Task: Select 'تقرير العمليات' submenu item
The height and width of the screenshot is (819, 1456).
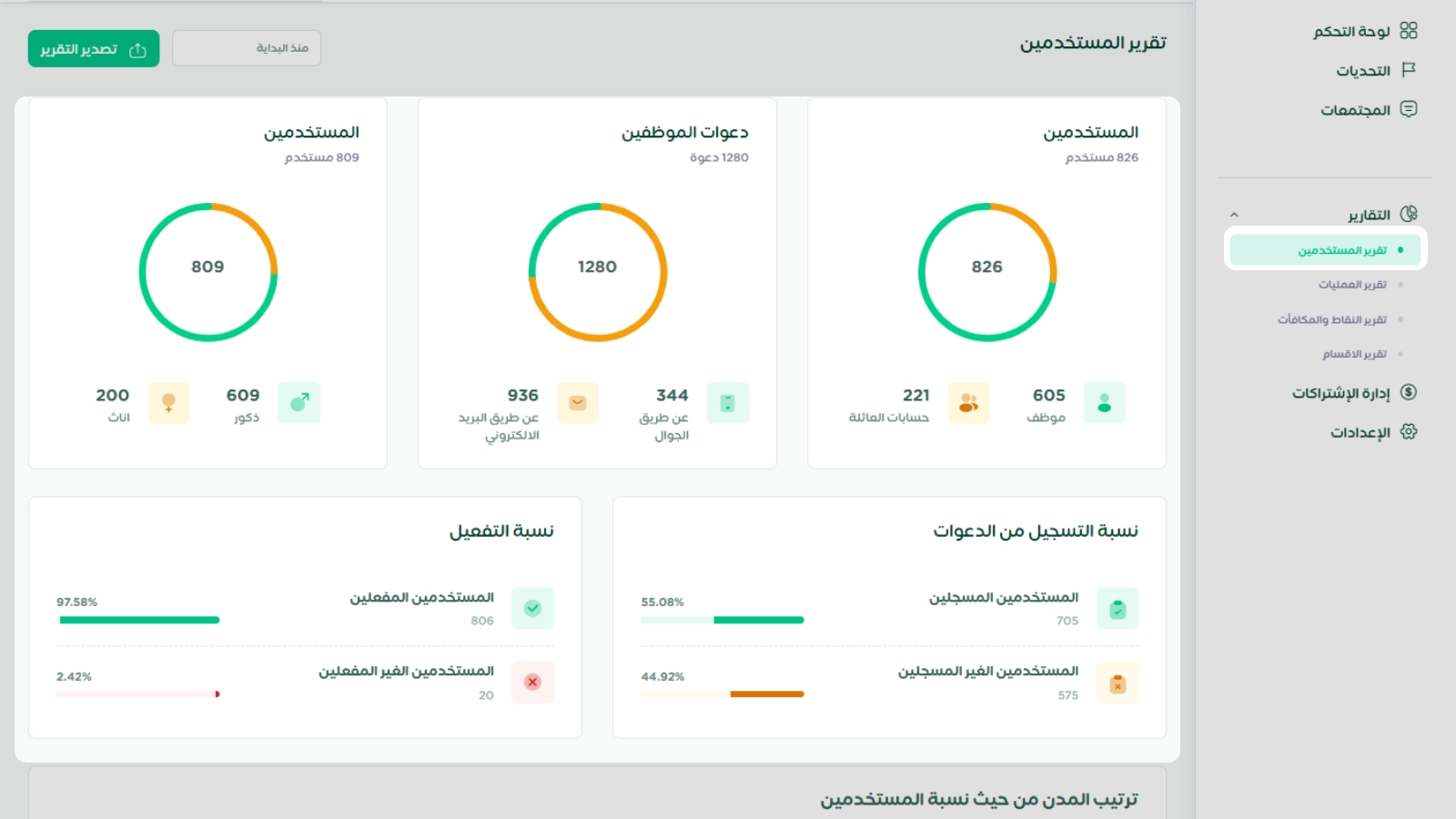Action: 1352,285
